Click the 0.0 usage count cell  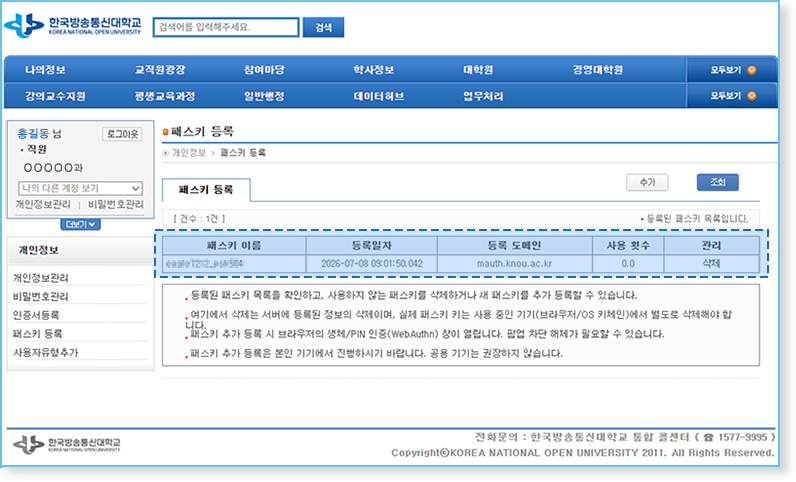[x=628, y=264]
